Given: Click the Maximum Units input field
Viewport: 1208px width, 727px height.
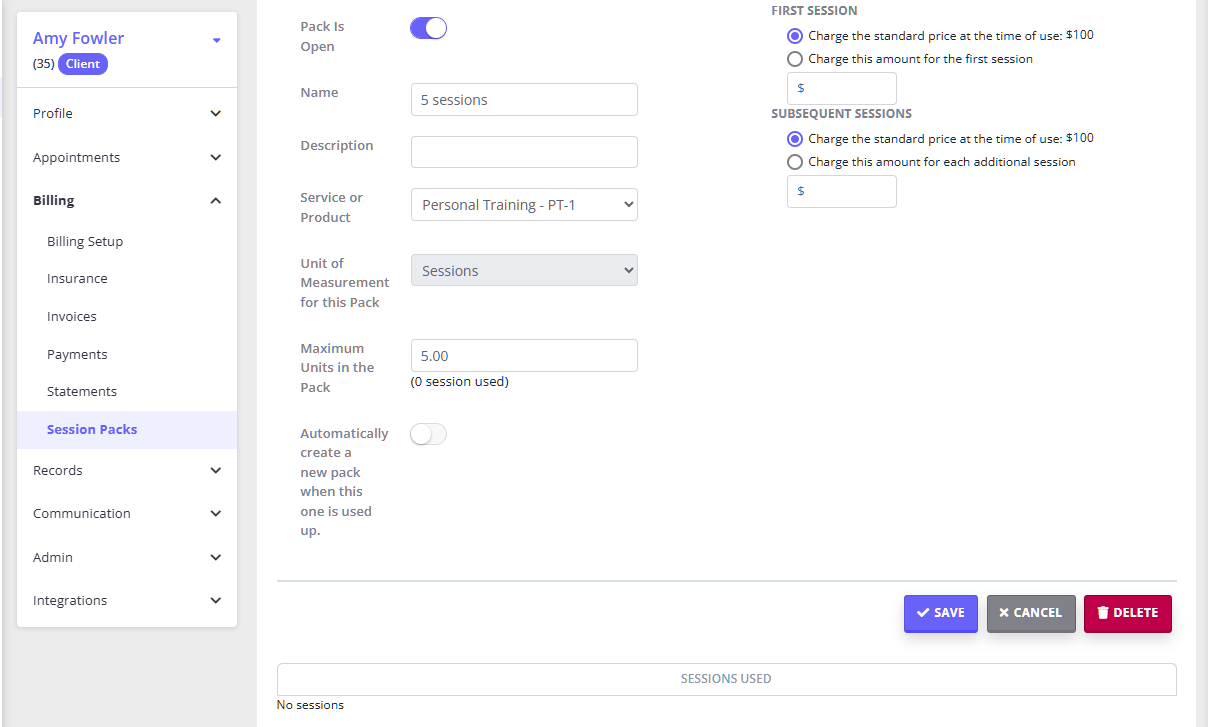Looking at the screenshot, I should [524, 356].
